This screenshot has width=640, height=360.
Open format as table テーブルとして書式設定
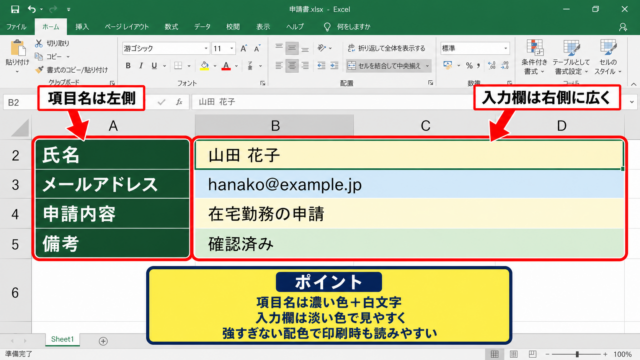[571, 57]
